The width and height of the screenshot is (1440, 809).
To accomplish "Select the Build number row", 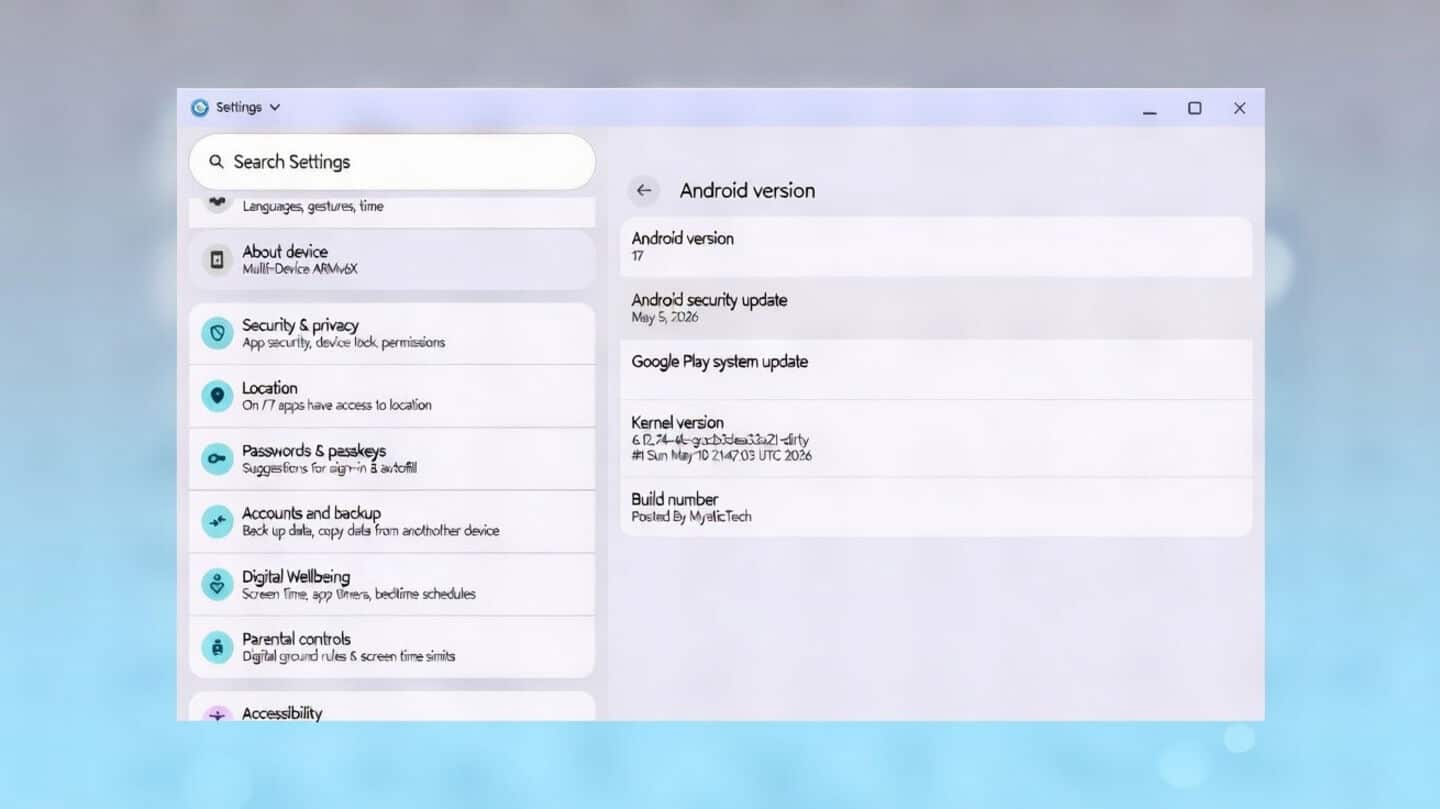I will [936, 507].
